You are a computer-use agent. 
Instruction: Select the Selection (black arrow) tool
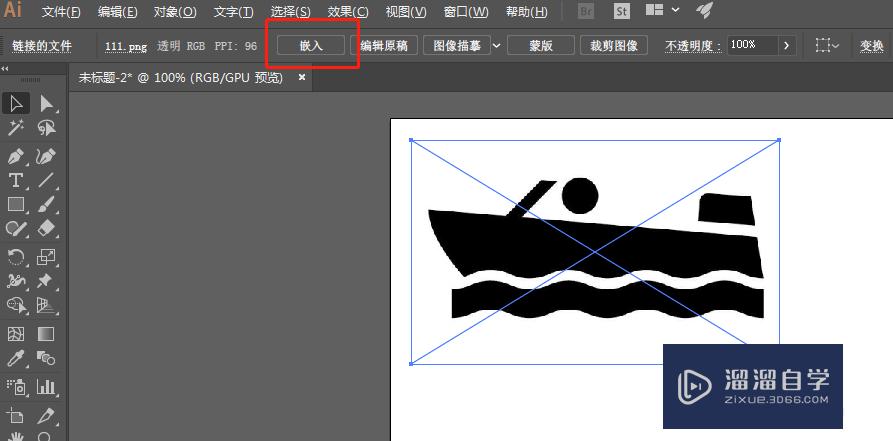pyautogui.click(x=16, y=103)
